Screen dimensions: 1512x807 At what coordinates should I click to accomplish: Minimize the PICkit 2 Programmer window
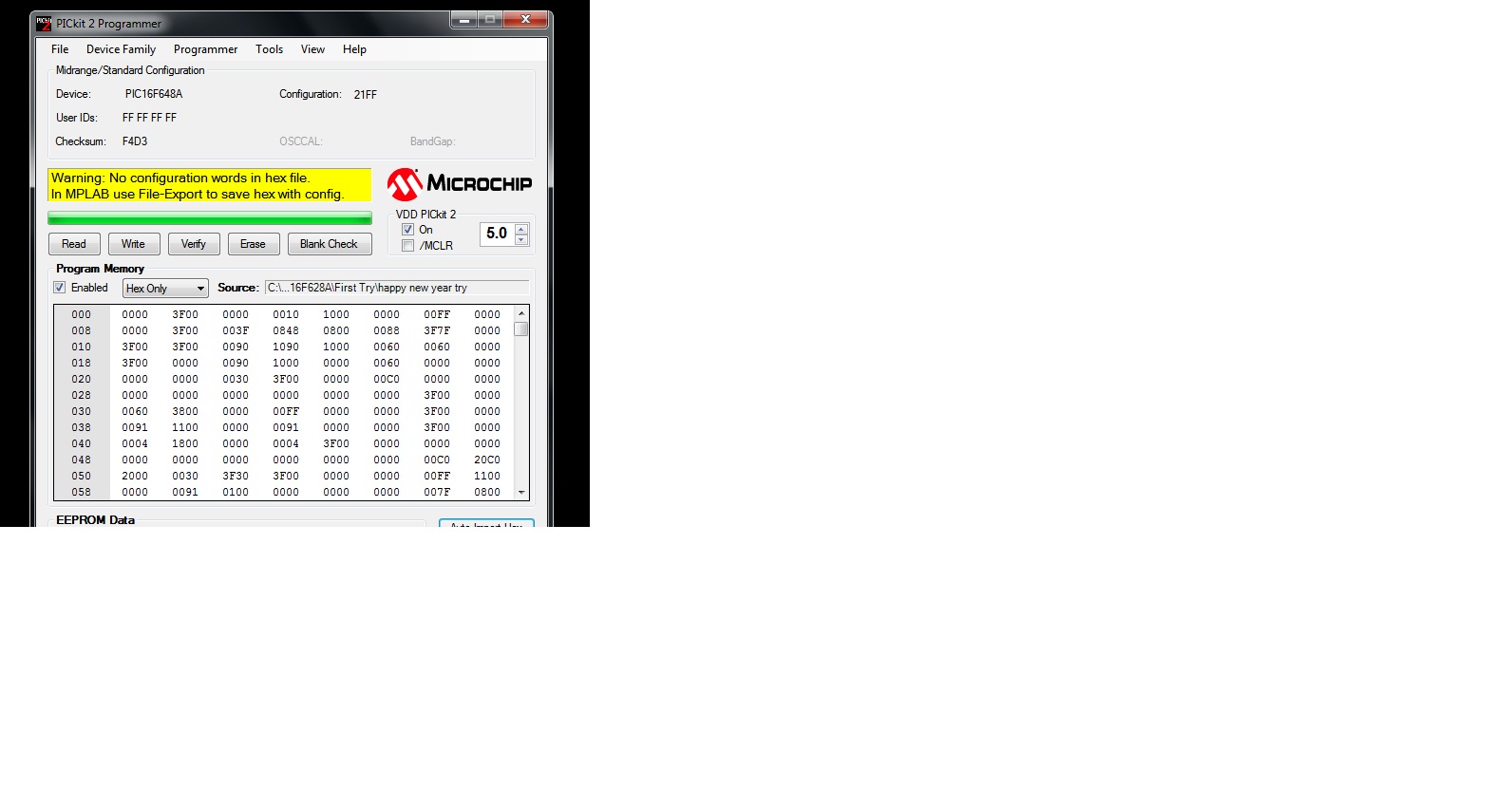point(463,20)
